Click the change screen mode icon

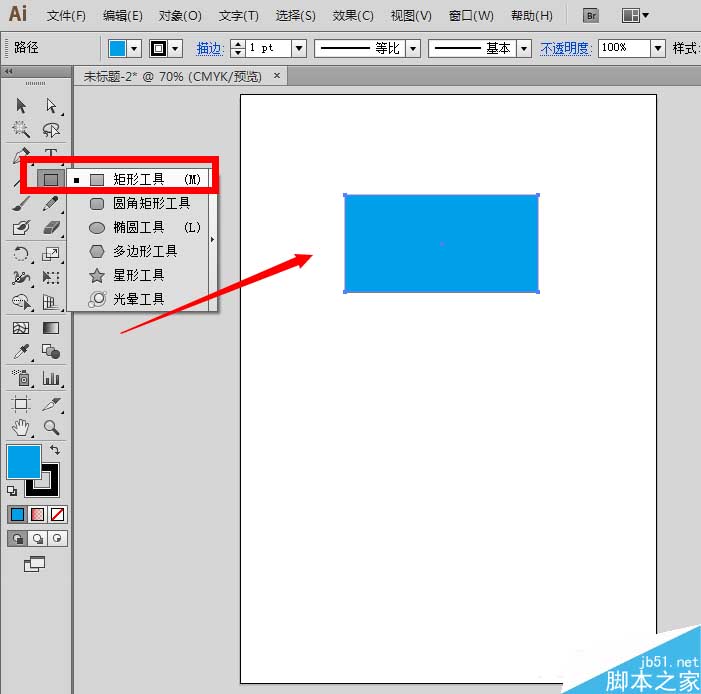[34, 564]
